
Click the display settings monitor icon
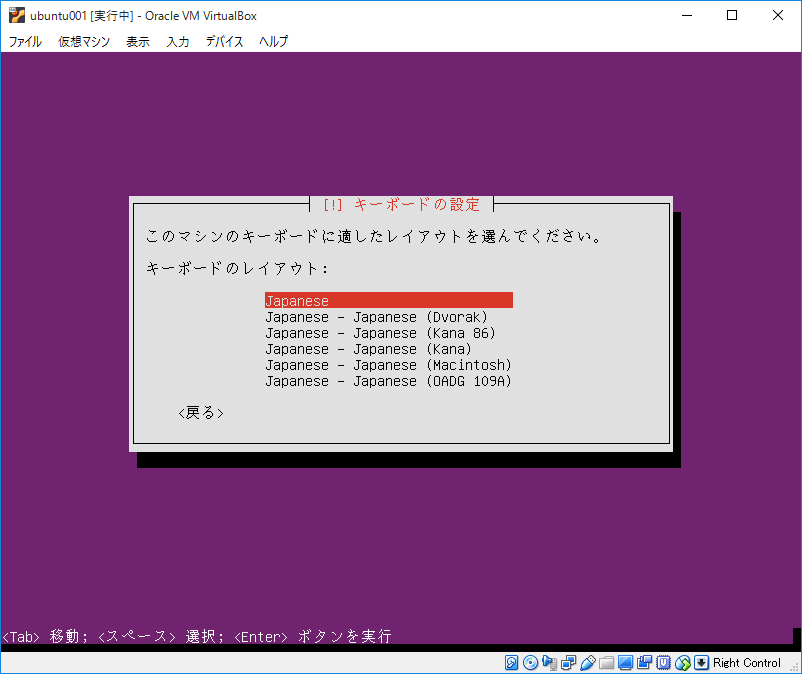click(625, 663)
